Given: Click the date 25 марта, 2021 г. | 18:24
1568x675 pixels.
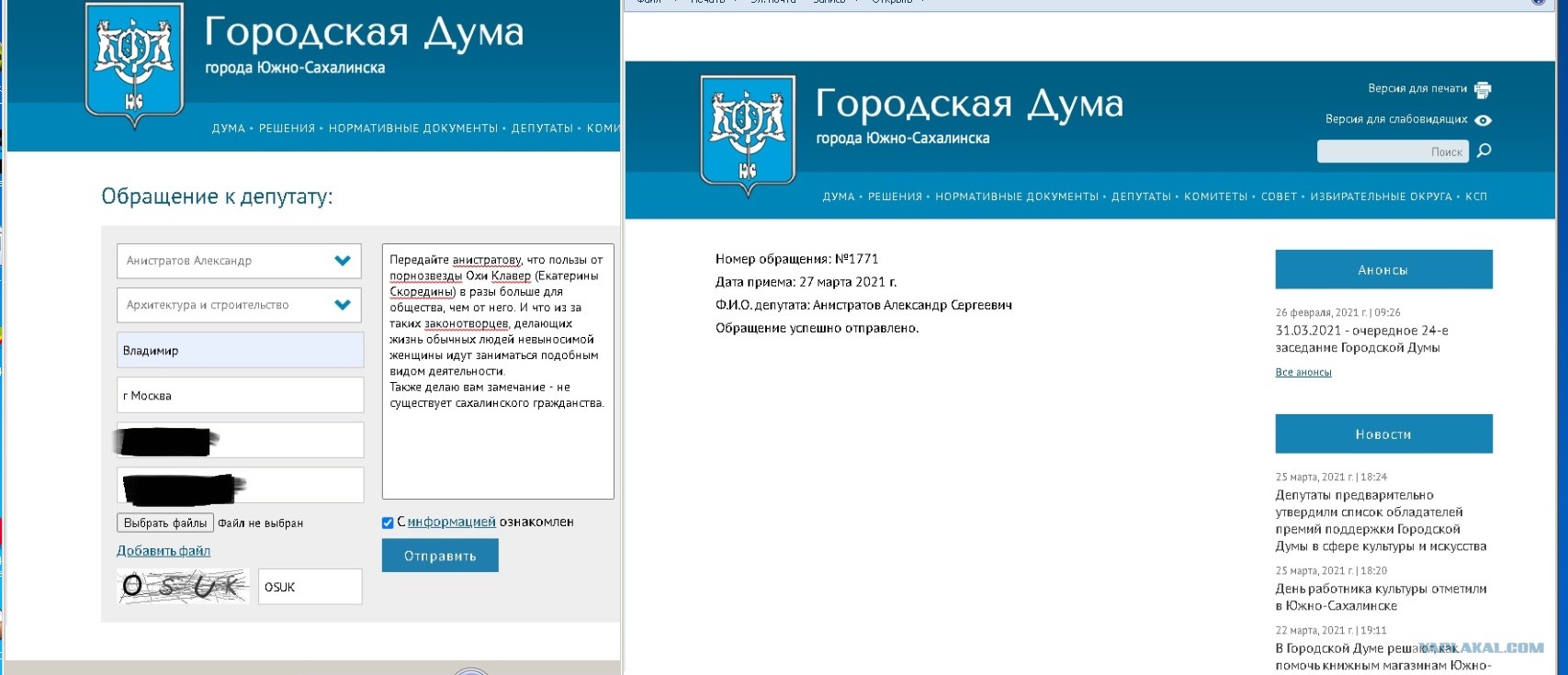Looking at the screenshot, I should click(1331, 477).
